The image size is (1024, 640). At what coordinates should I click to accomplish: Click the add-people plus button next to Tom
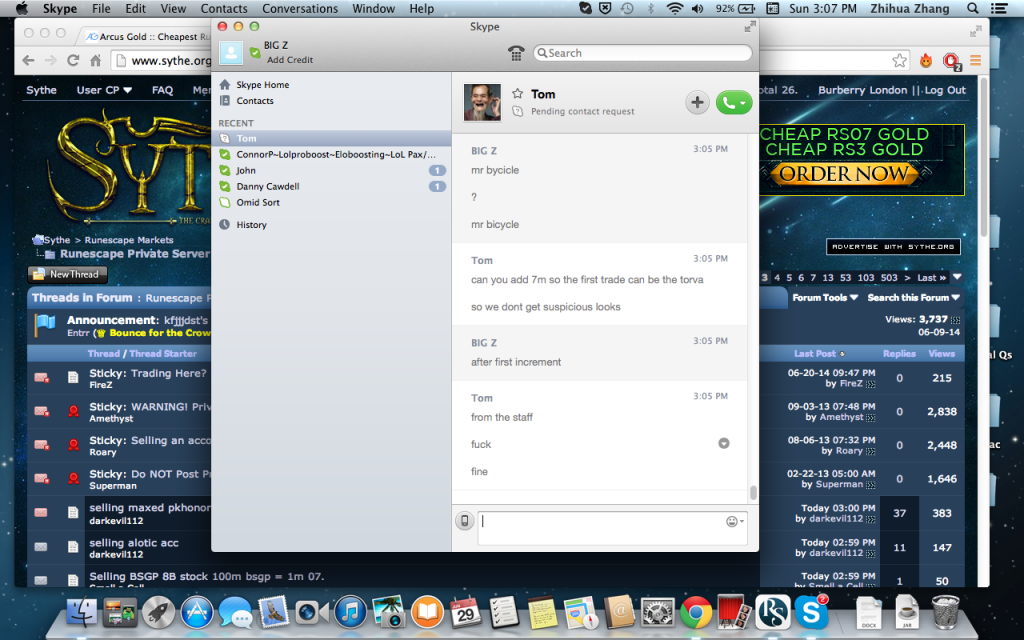pos(697,103)
